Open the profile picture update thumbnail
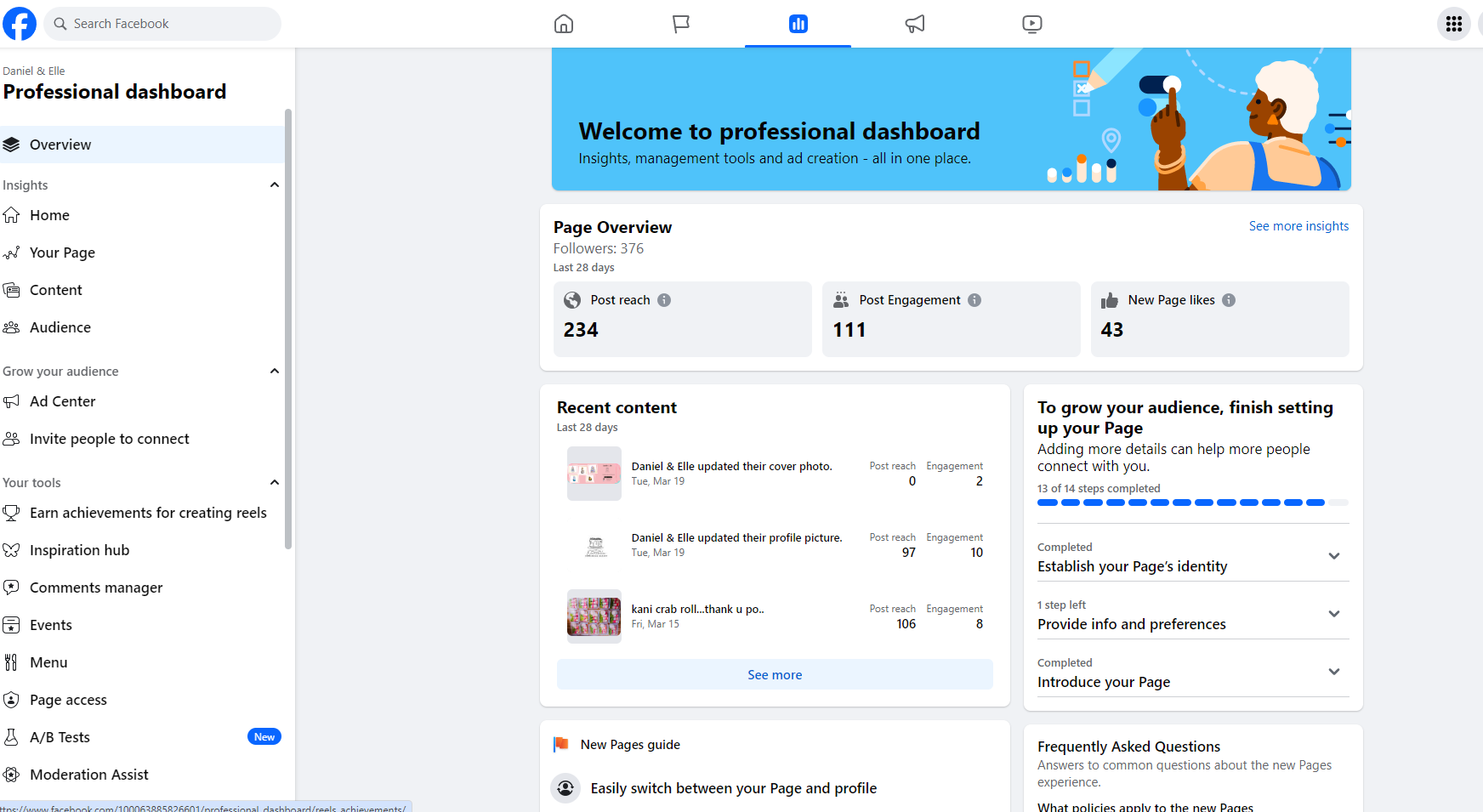Viewport: 1483px width, 812px height. tap(594, 545)
